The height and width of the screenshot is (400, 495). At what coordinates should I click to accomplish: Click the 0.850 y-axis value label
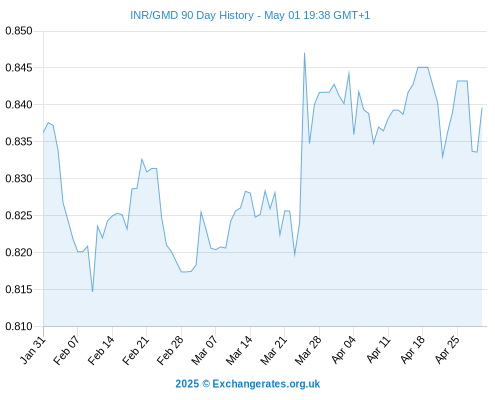tap(19, 31)
